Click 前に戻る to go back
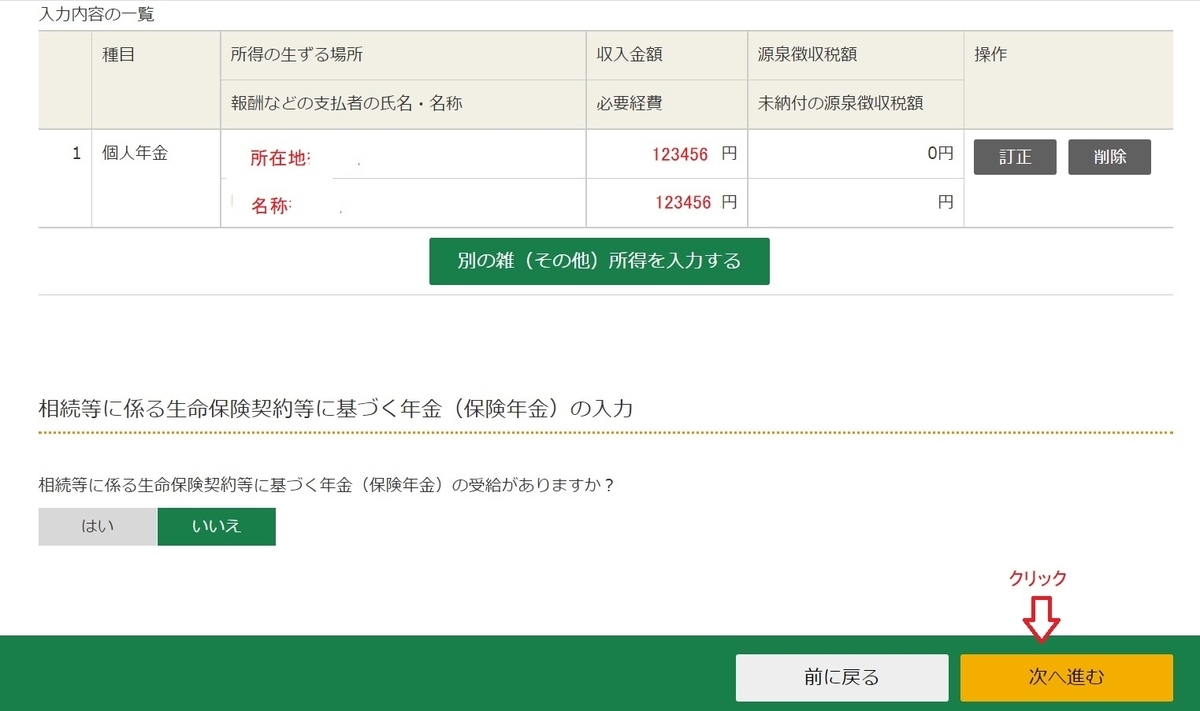This screenshot has width=1200, height=711. coord(842,677)
